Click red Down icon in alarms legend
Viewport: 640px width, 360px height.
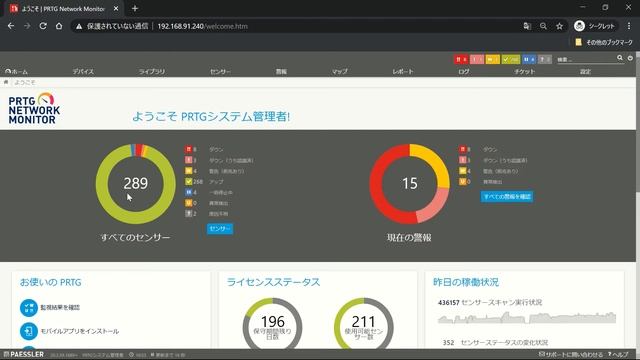coord(462,149)
